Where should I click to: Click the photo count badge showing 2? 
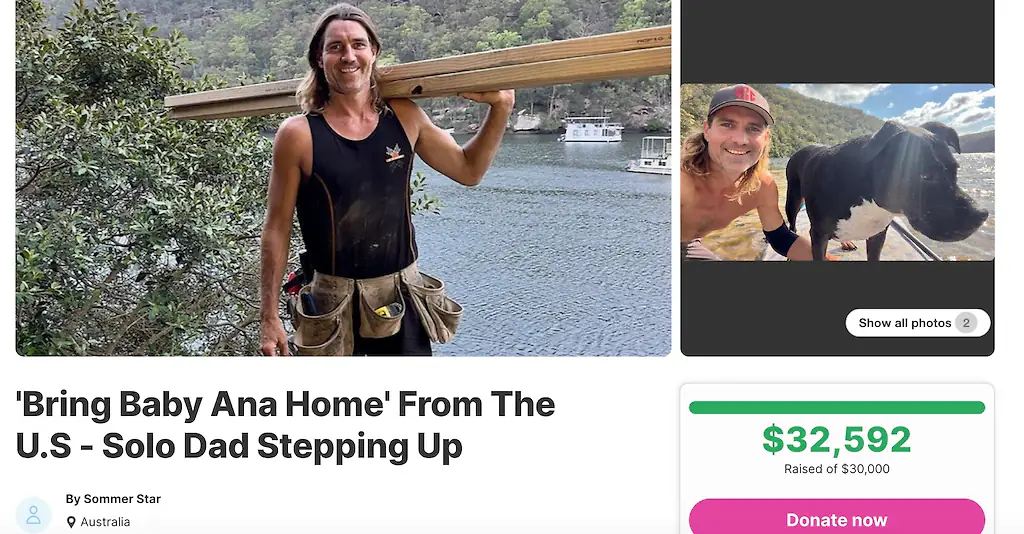(x=966, y=323)
